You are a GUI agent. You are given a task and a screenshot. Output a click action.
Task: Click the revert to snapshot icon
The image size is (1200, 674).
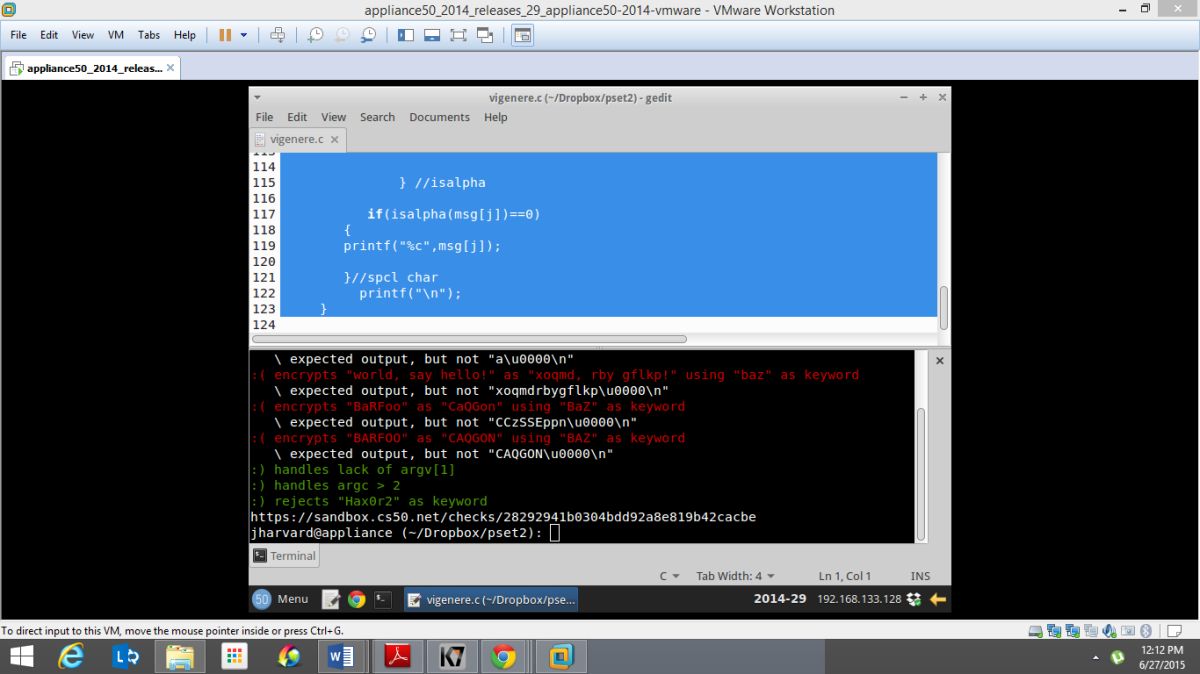coord(342,34)
